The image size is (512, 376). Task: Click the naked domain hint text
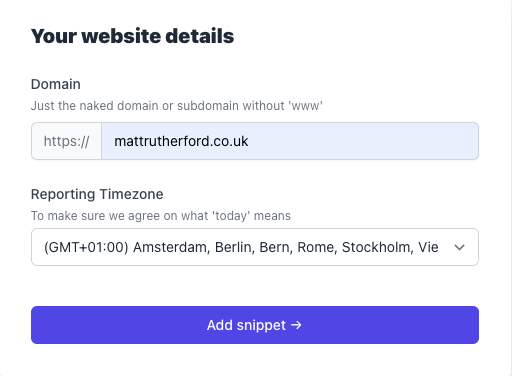177,106
